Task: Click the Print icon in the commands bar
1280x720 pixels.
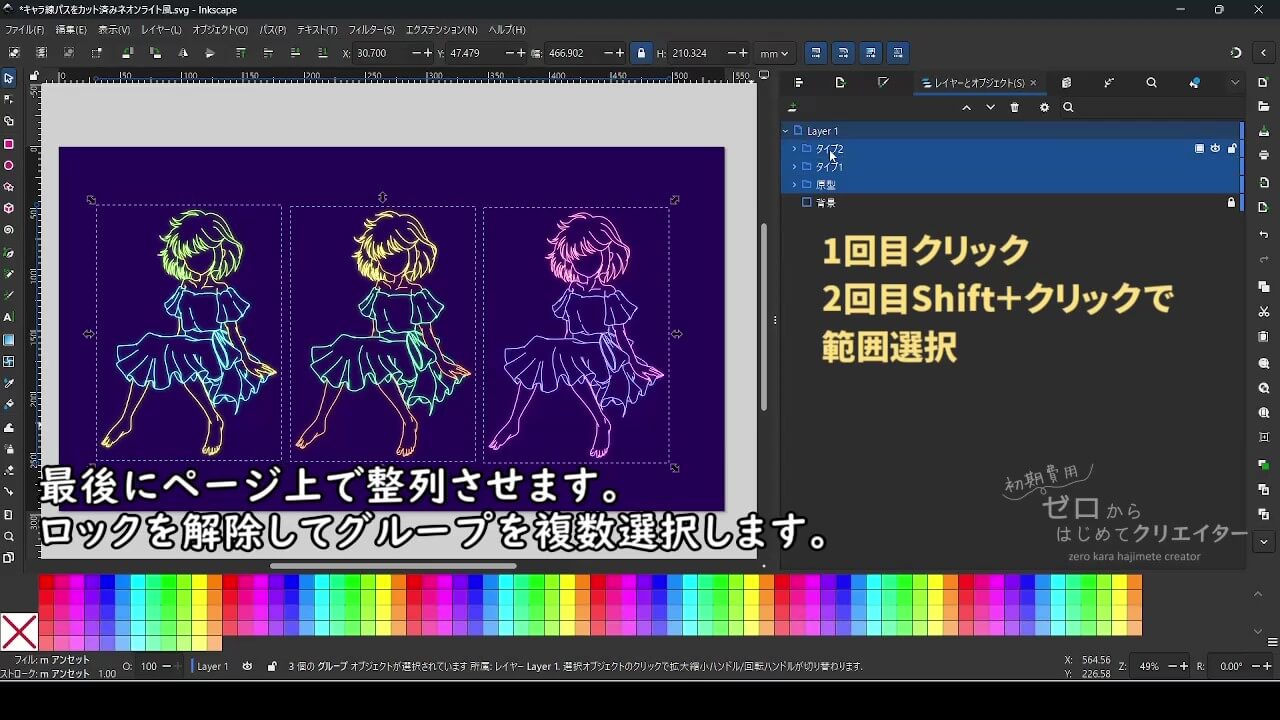Action: [x=1264, y=155]
